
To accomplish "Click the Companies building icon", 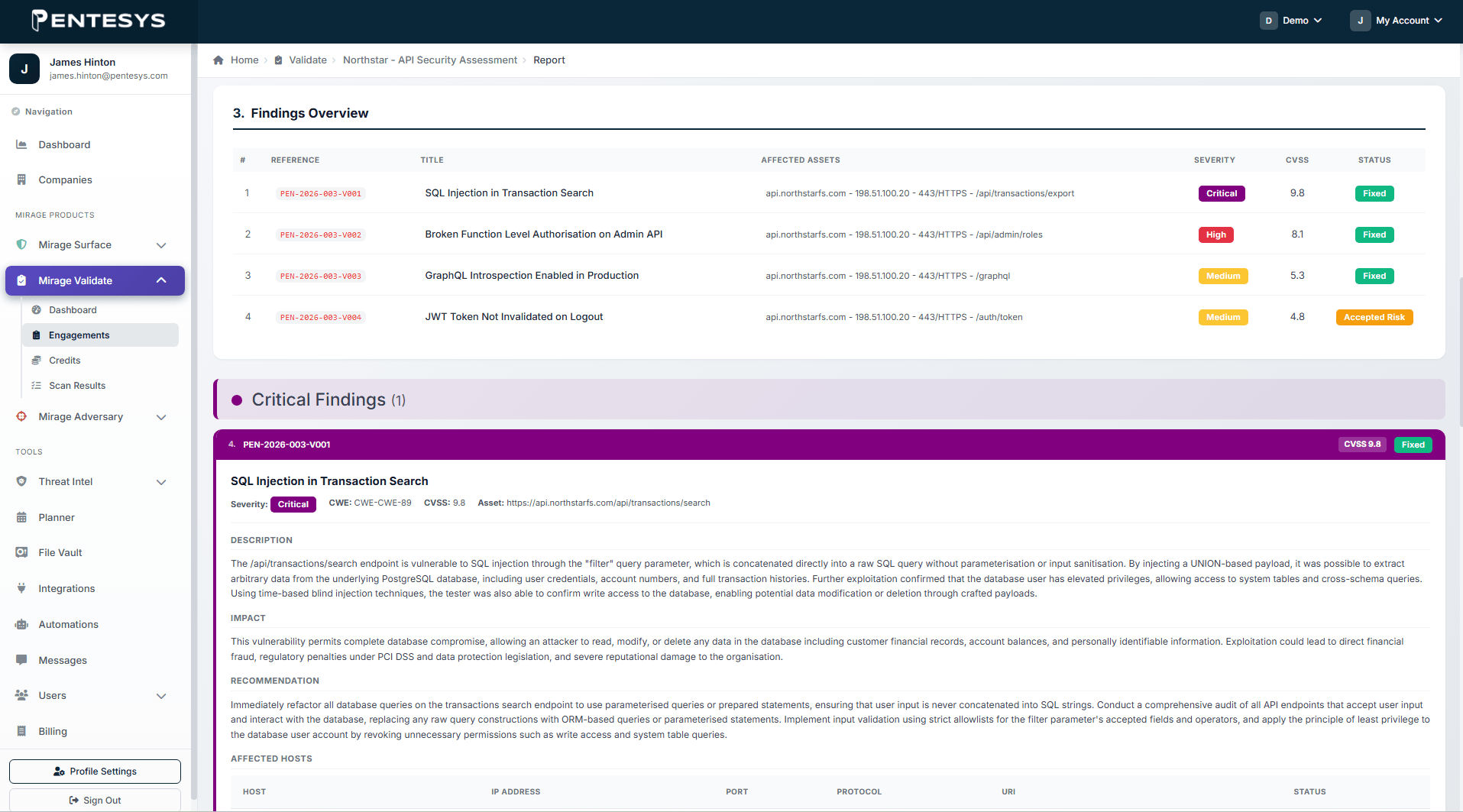I will [x=21, y=180].
